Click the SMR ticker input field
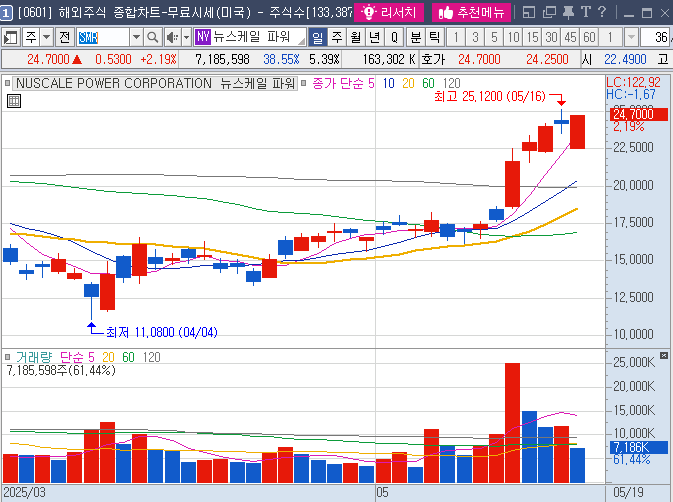Image resolution: width=673 pixels, height=502 pixels. pos(103,38)
